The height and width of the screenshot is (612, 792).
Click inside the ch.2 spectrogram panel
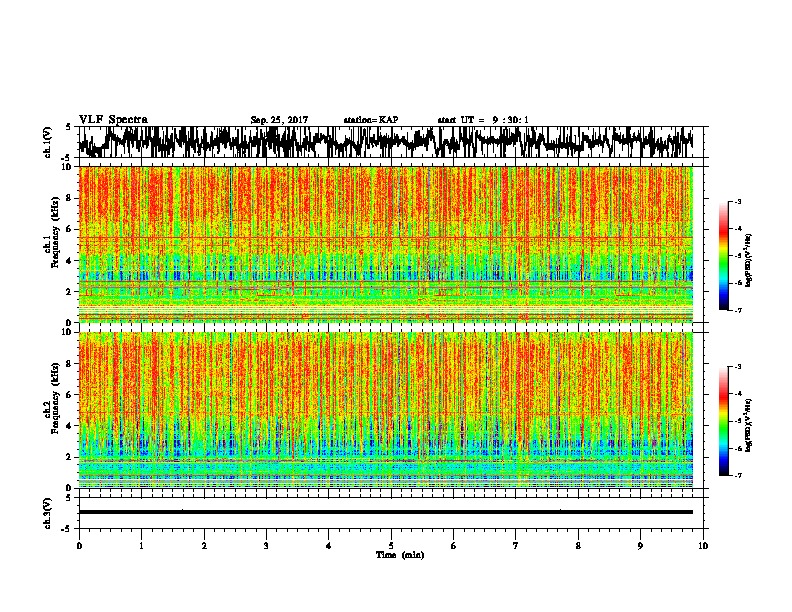pyautogui.click(x=385, y=410)
